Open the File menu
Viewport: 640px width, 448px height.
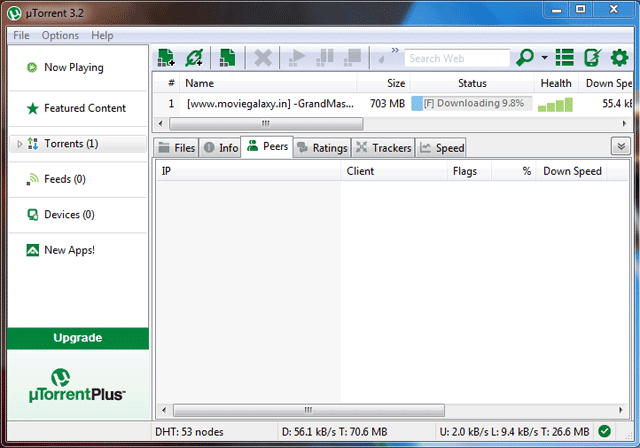click(x=21, y=35)
